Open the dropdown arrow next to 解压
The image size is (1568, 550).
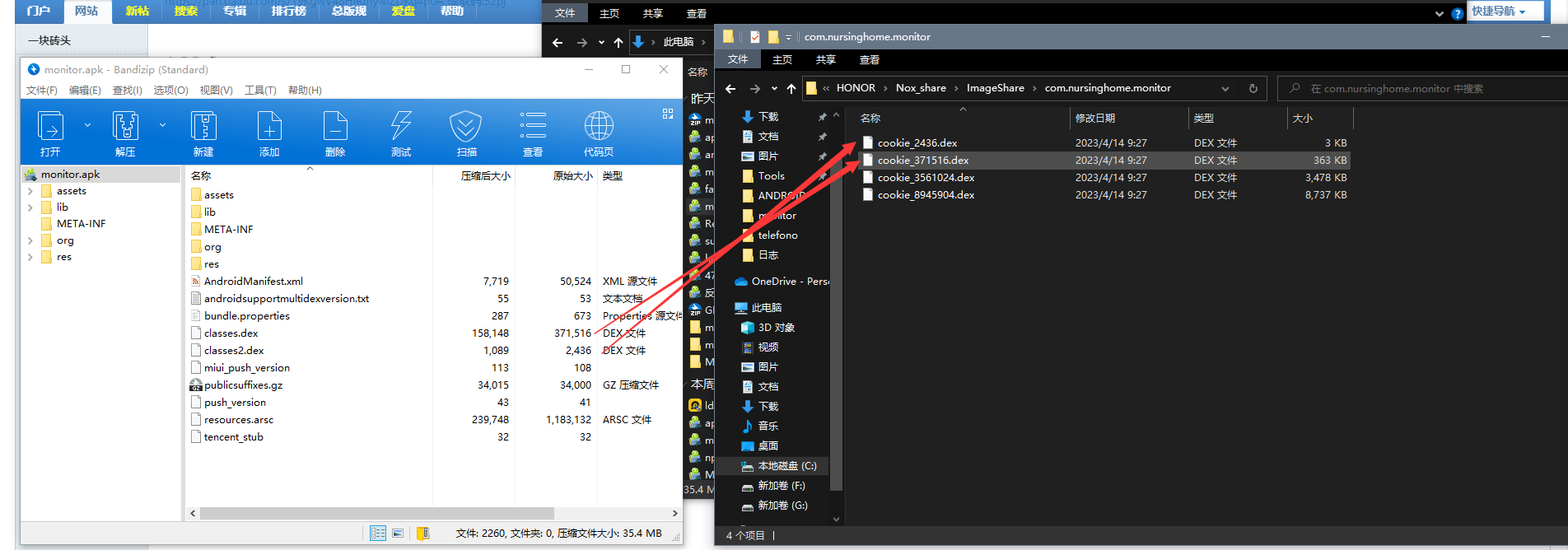click(x=162, y=125)
